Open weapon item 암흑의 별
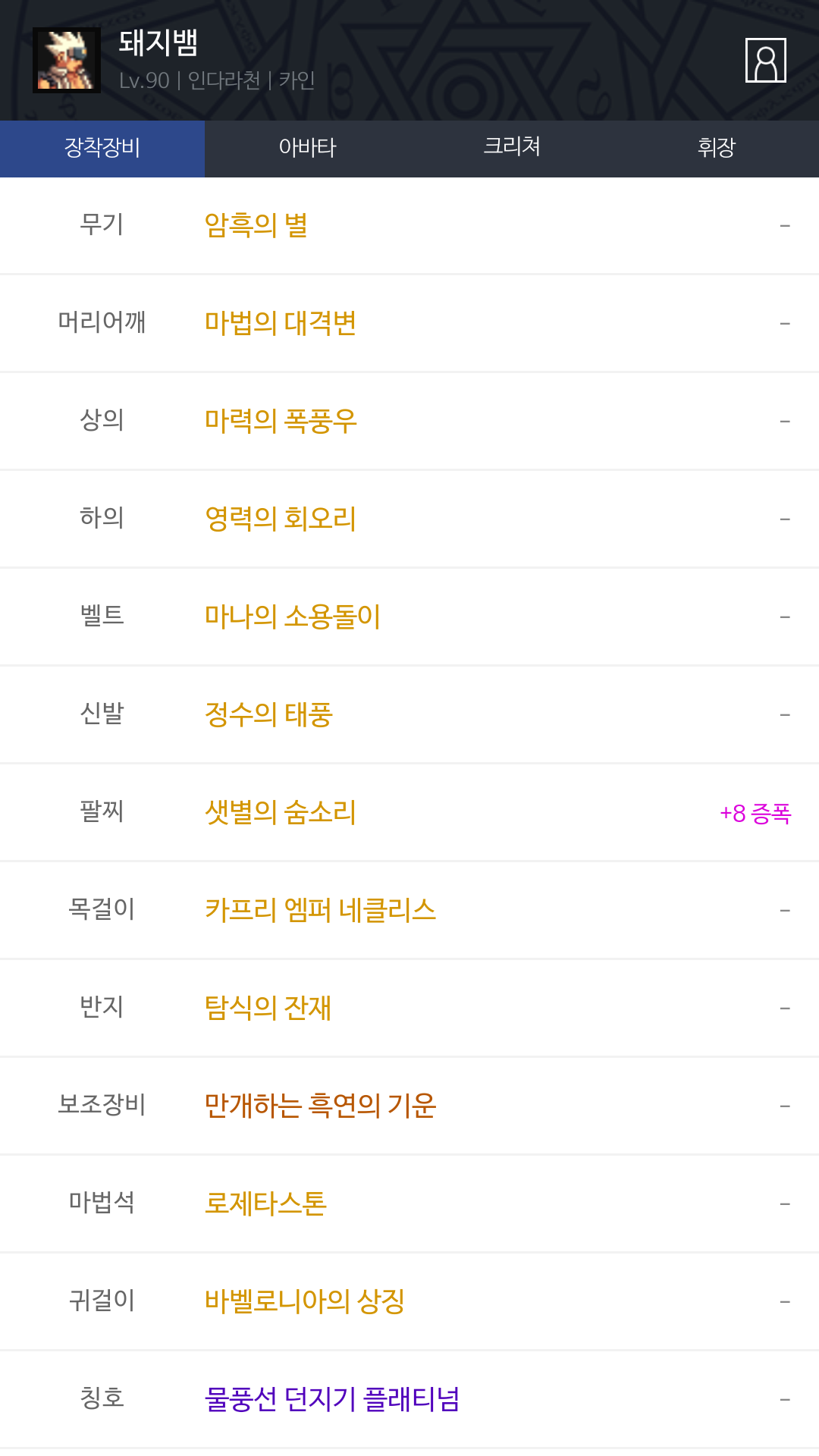Image resolution: width=819 pixels, height=1456 pixels. coord(256,225)
